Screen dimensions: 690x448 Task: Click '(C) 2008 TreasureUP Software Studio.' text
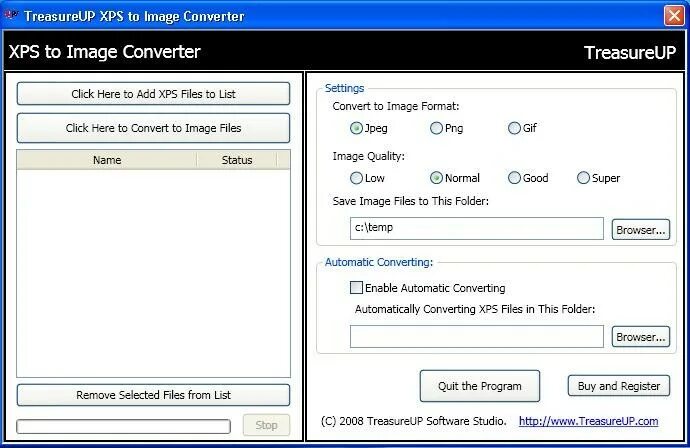point(414,421)
